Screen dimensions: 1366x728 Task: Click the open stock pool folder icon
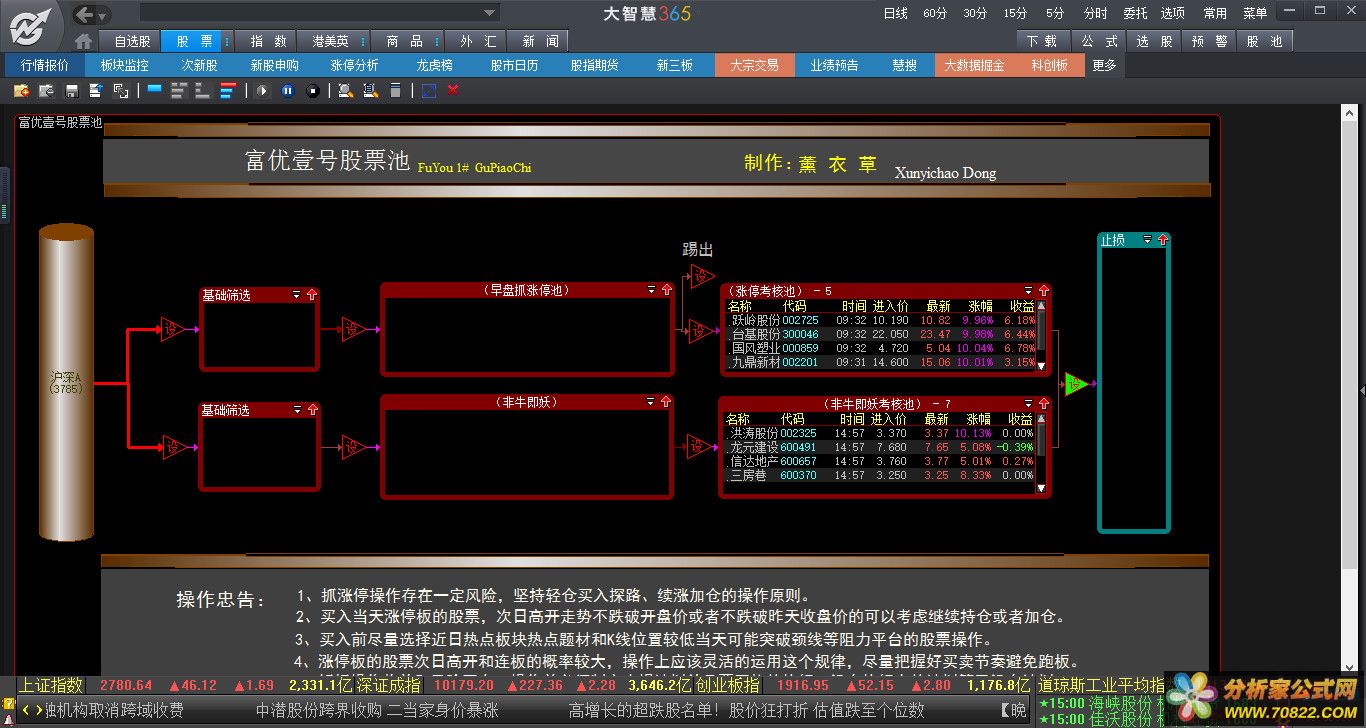coord(46,91)
